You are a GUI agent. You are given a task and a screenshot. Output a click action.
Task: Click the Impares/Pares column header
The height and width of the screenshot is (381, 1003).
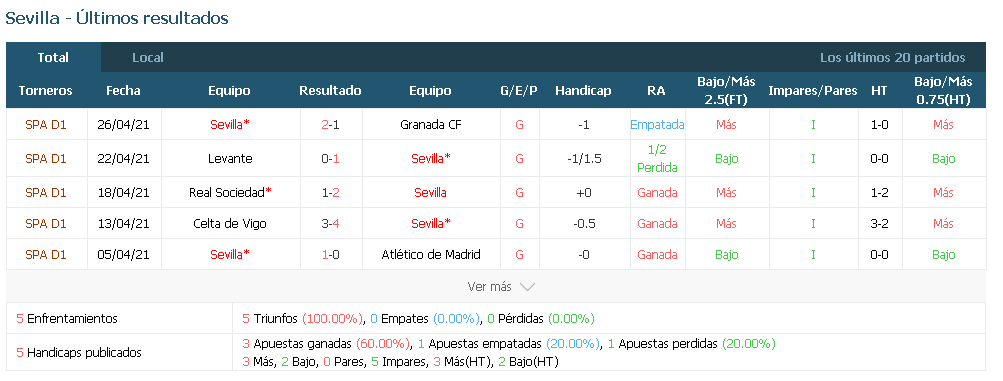tap(812, 91)
